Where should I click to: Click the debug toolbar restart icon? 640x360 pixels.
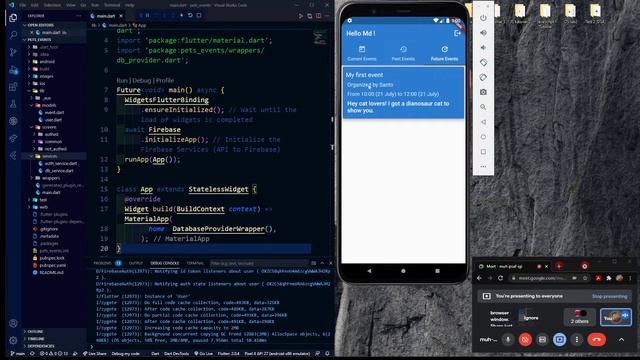pyautogui.click(x=190, y=16)
